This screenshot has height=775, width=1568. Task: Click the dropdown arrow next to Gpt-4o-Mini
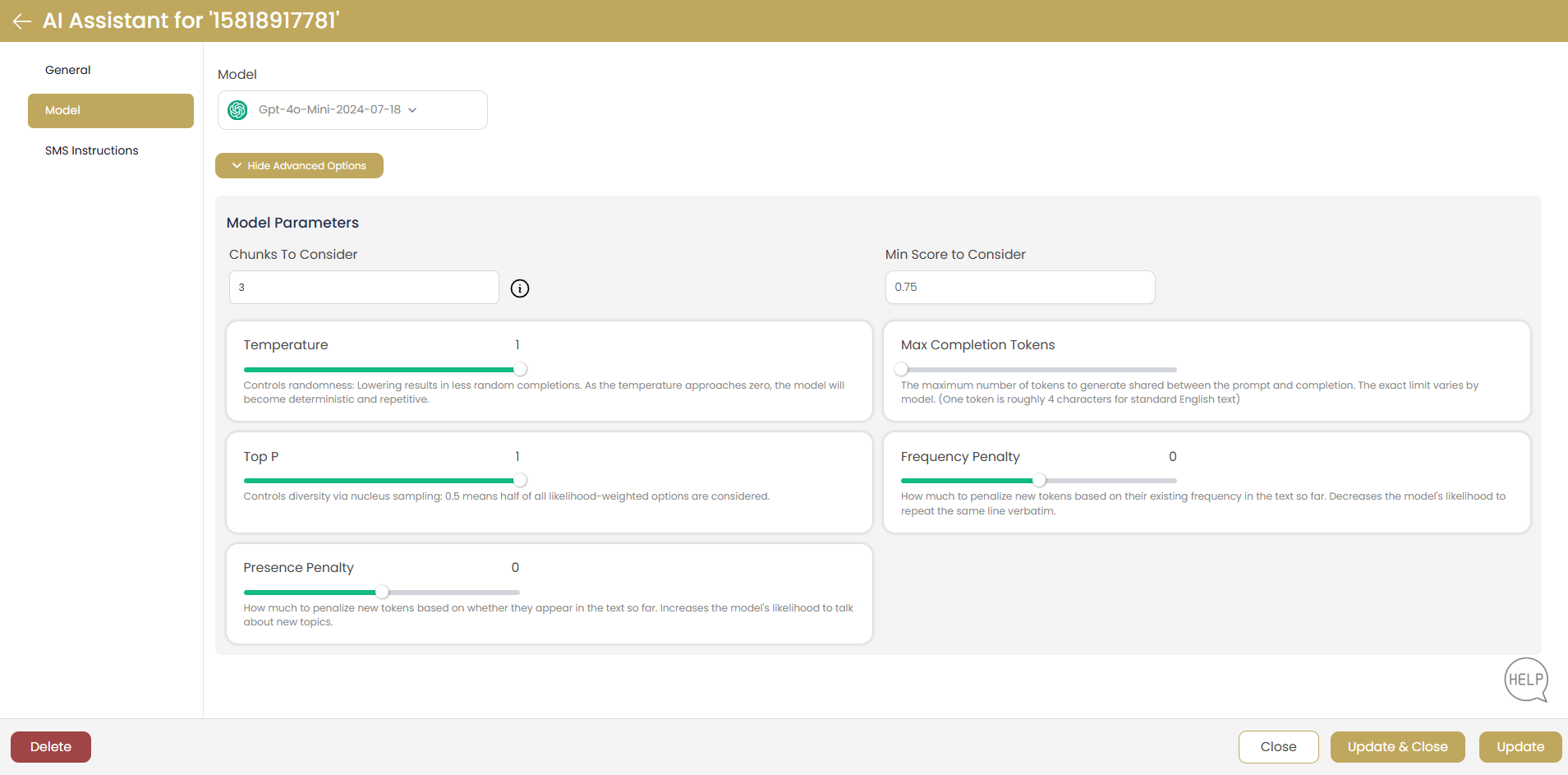413,109
